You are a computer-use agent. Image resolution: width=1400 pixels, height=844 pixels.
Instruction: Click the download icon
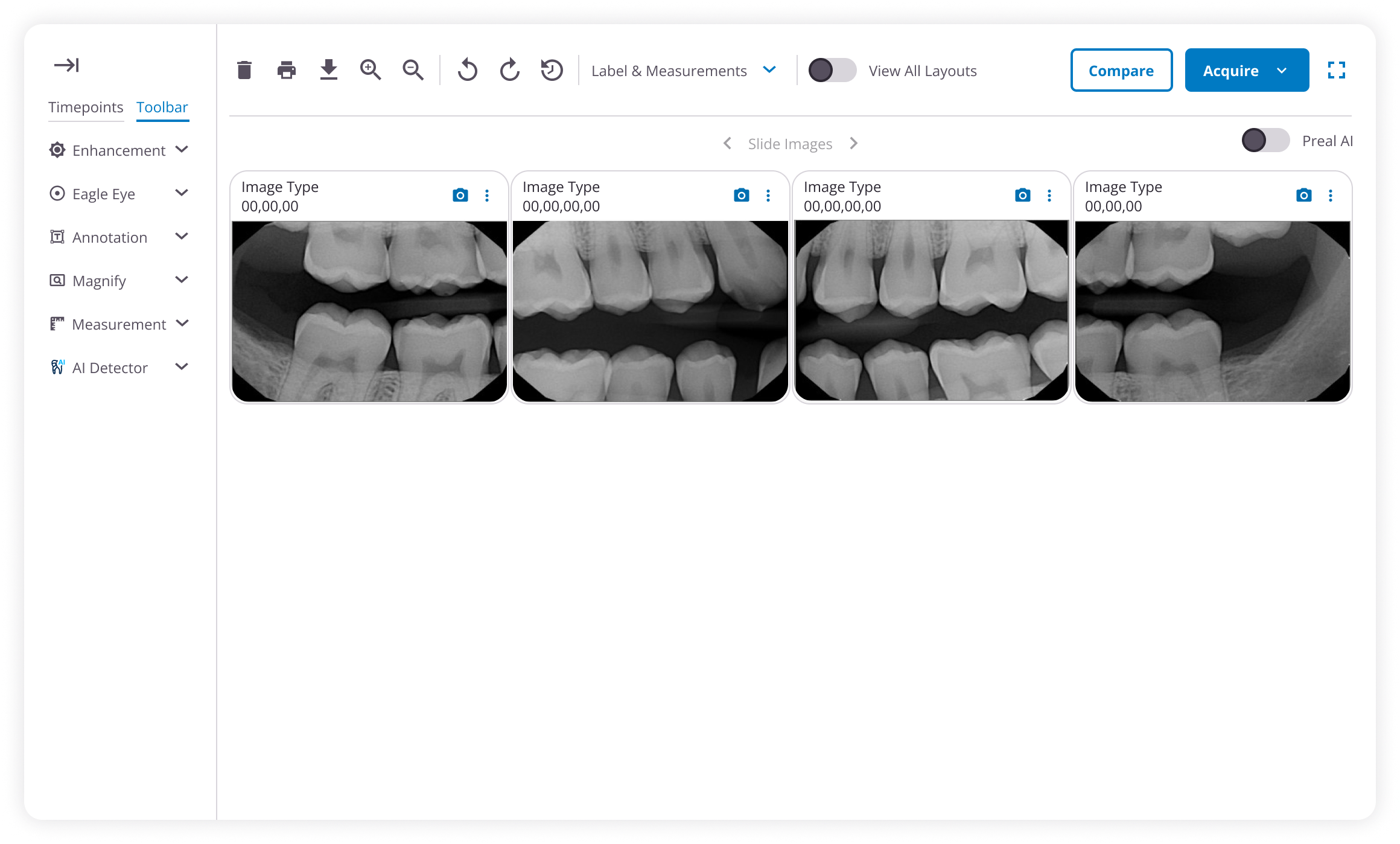click(329, 70)
